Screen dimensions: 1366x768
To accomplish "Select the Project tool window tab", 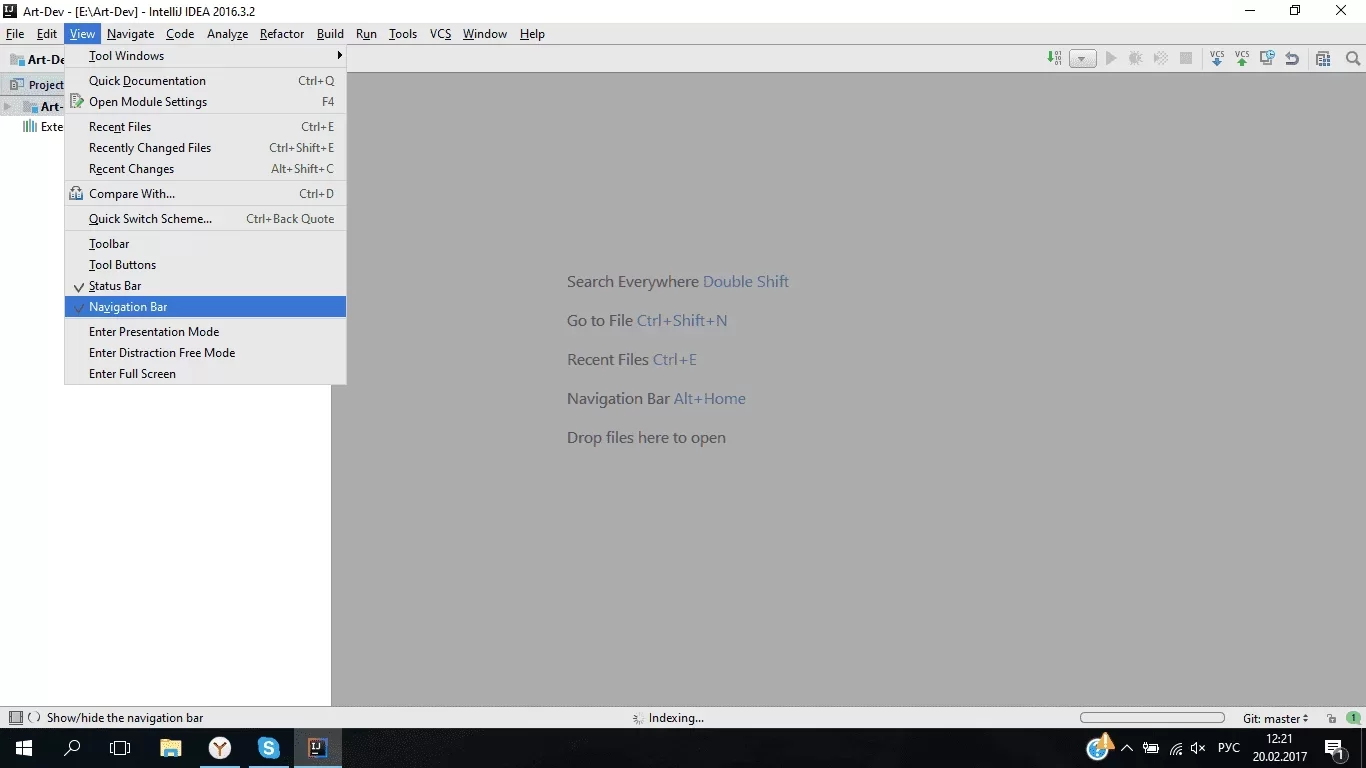I will click(x=38, y=85).
